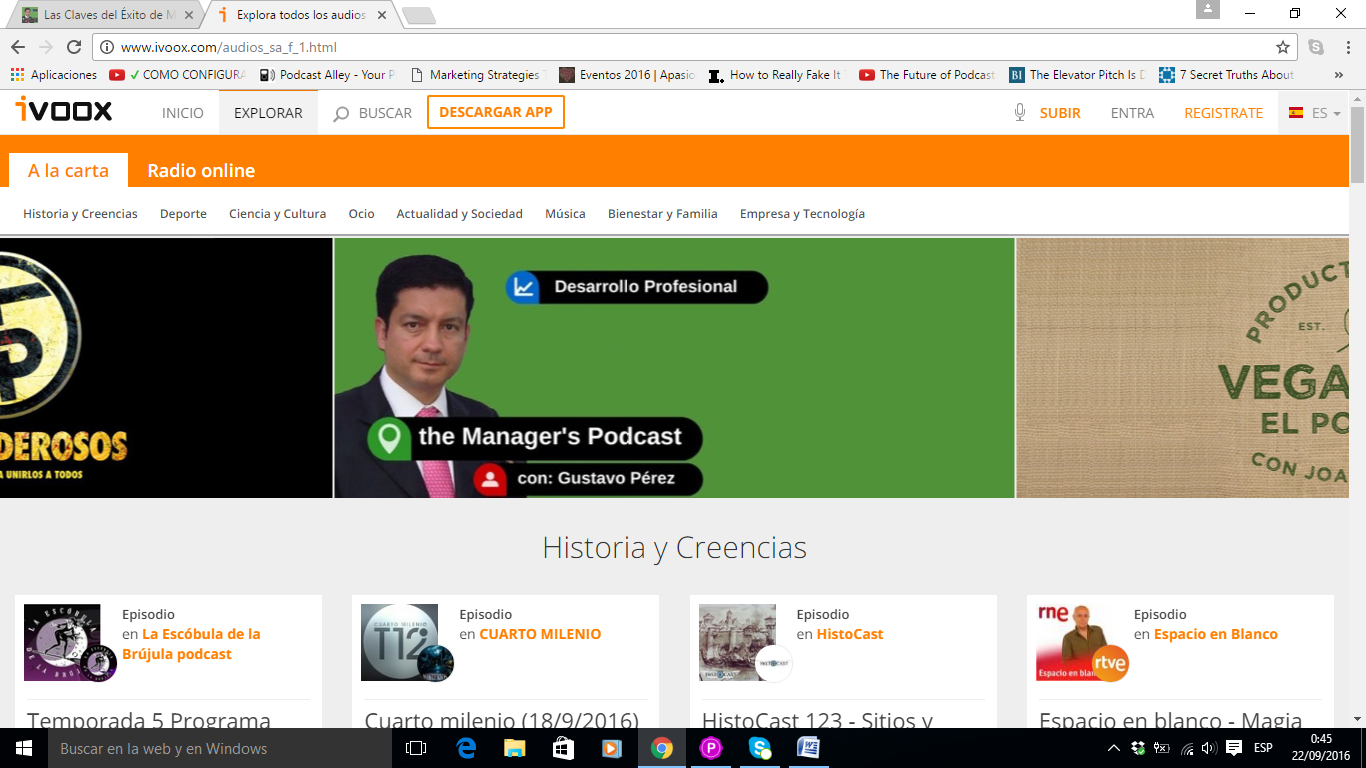Image resolution: width=1366 pixels, height=768 pixels.
Task: Show more bookmarks with the chevron
Action: click(x=1339, y=75)
